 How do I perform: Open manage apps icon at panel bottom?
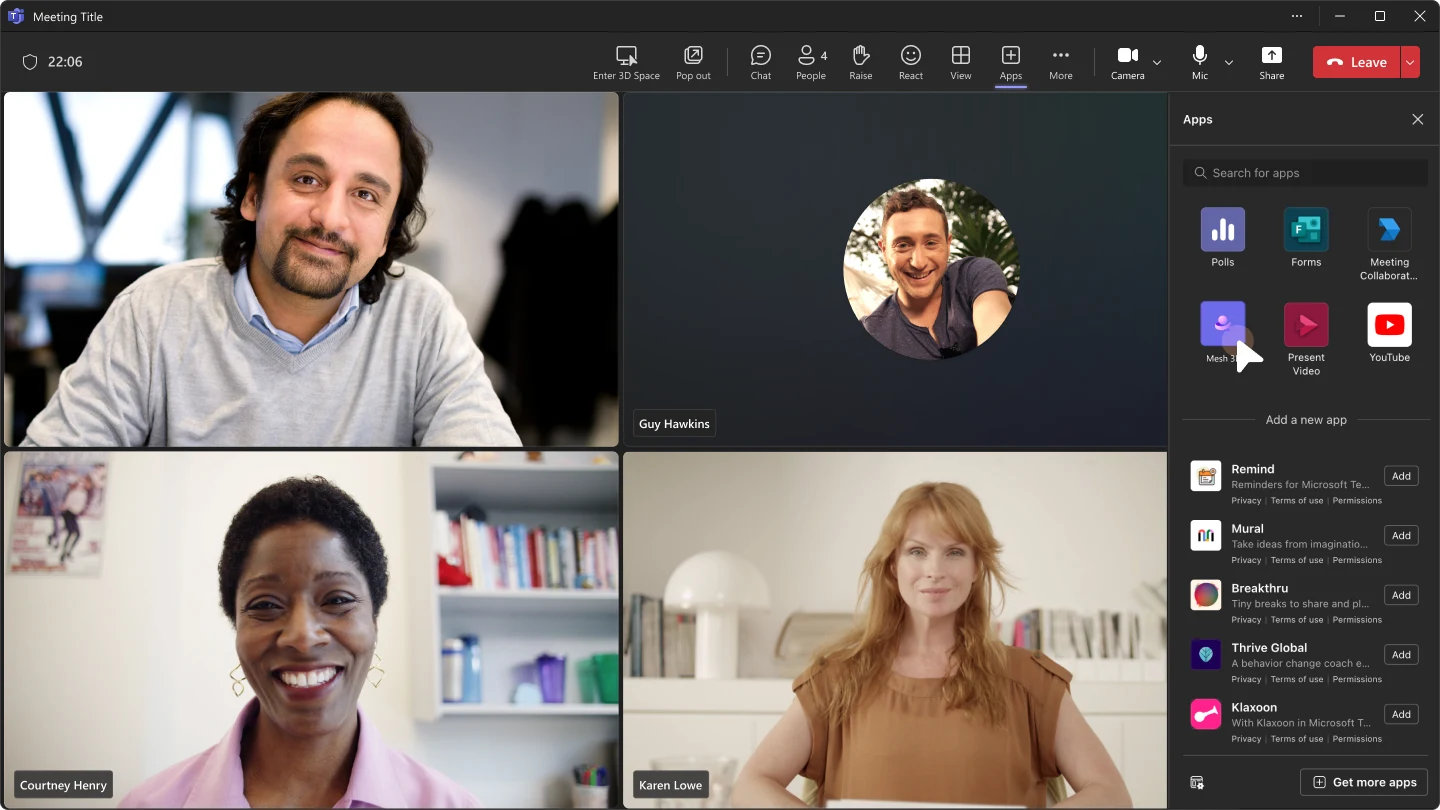coord(1197,782)
